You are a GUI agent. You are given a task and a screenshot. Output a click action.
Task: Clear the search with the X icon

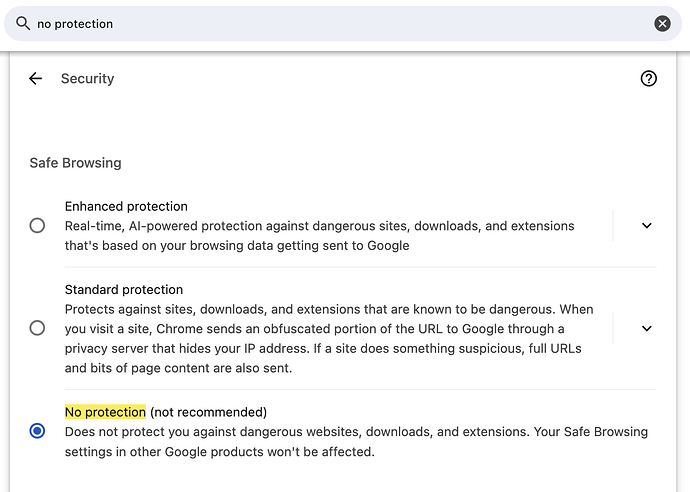click(662, 23)
